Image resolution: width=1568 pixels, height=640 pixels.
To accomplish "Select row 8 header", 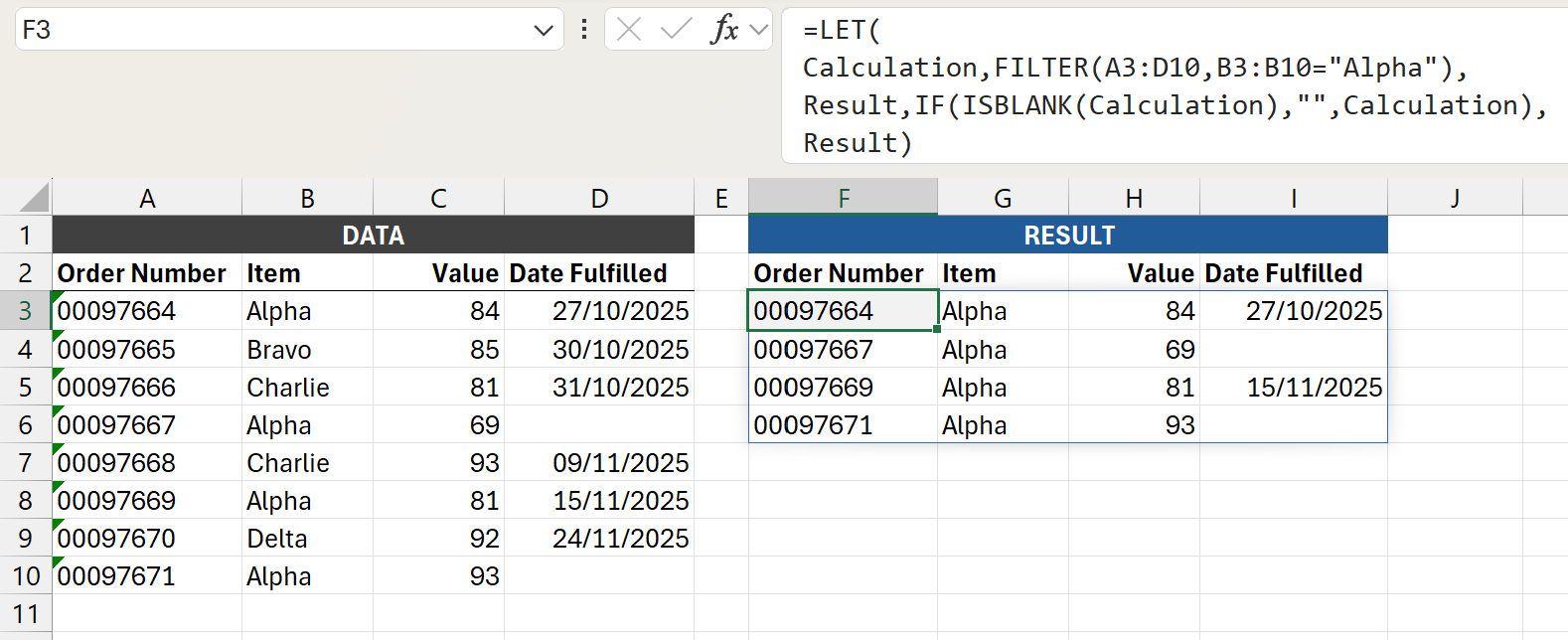I will click(26, 500).
